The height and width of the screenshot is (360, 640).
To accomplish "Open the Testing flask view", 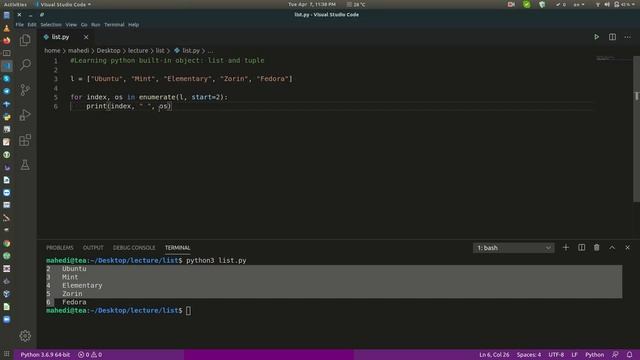I will (x=25, y=165).
